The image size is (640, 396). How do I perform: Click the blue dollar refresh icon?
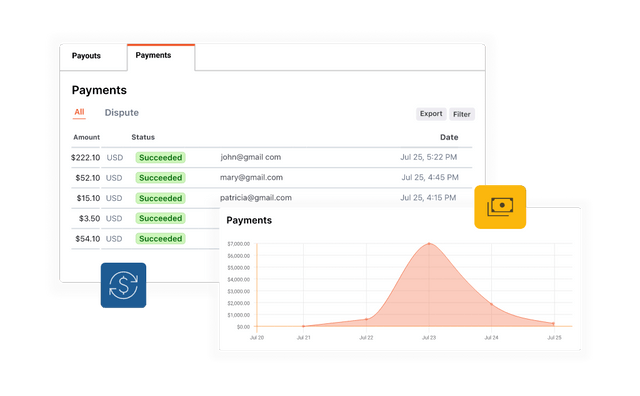coord(123,285)
